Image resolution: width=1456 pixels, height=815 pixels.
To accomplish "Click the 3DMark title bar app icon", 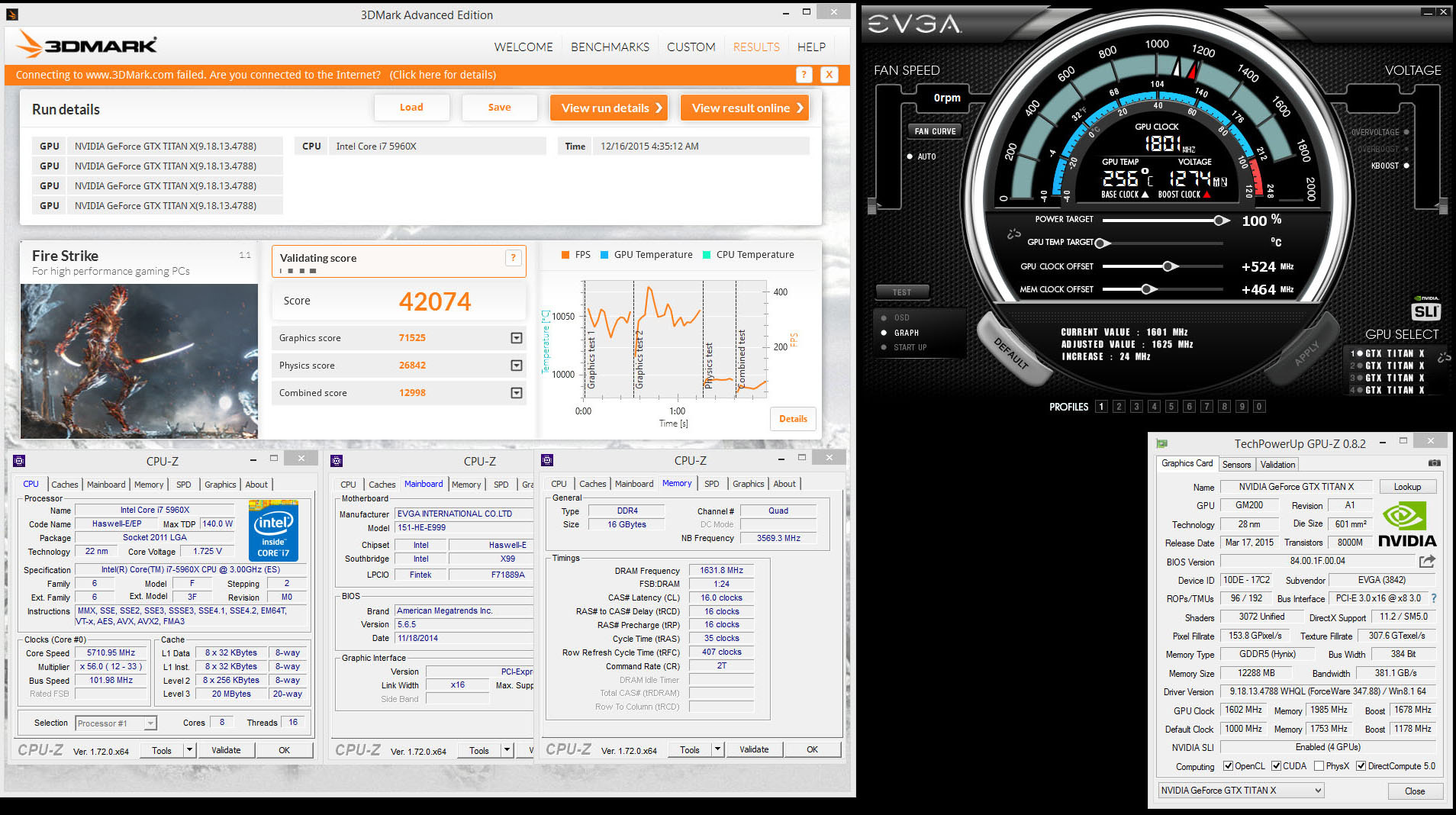I will point(11,14).
